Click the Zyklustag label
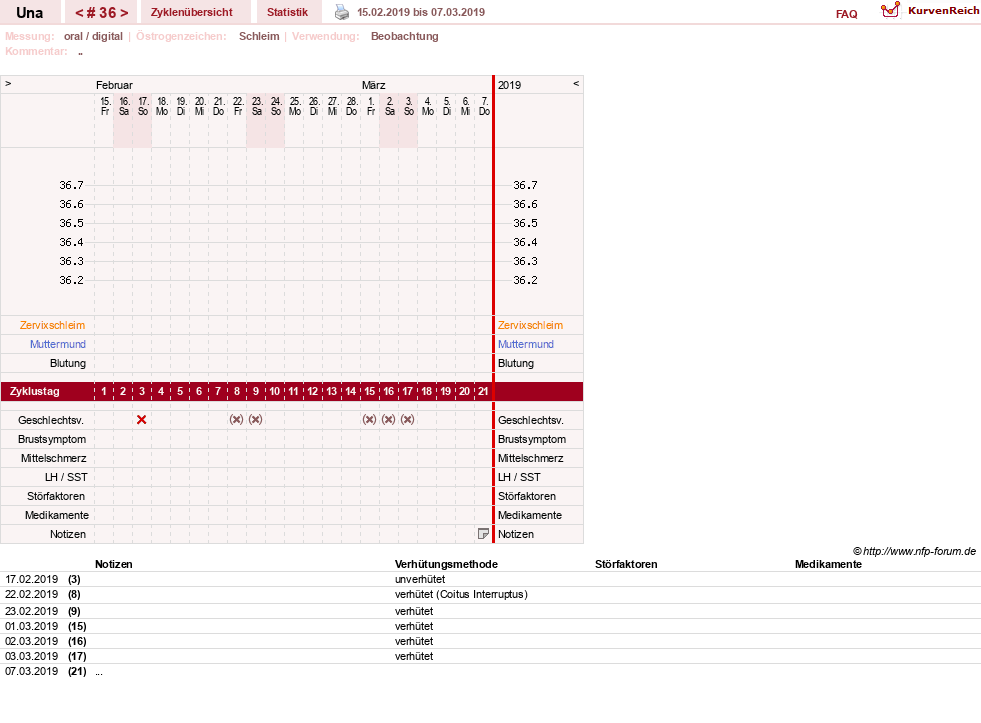 tap(34, 392)
